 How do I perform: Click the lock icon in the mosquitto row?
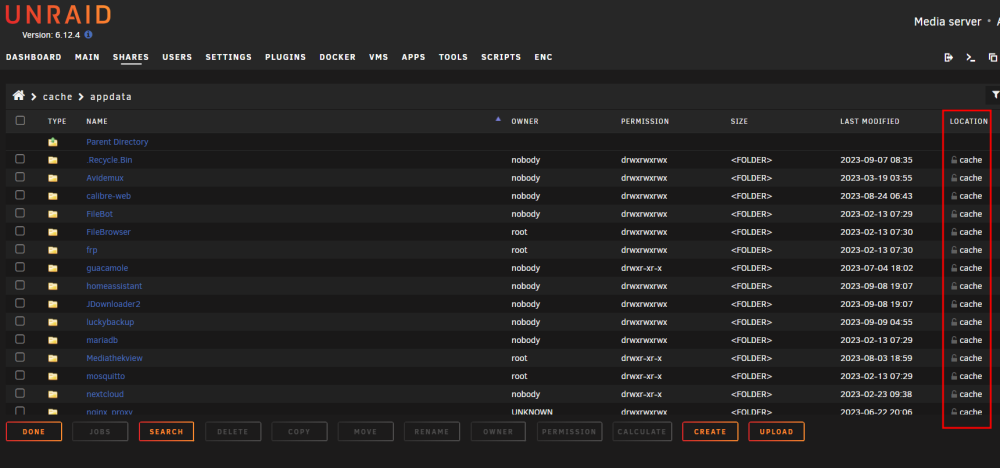tap(954, 376)
